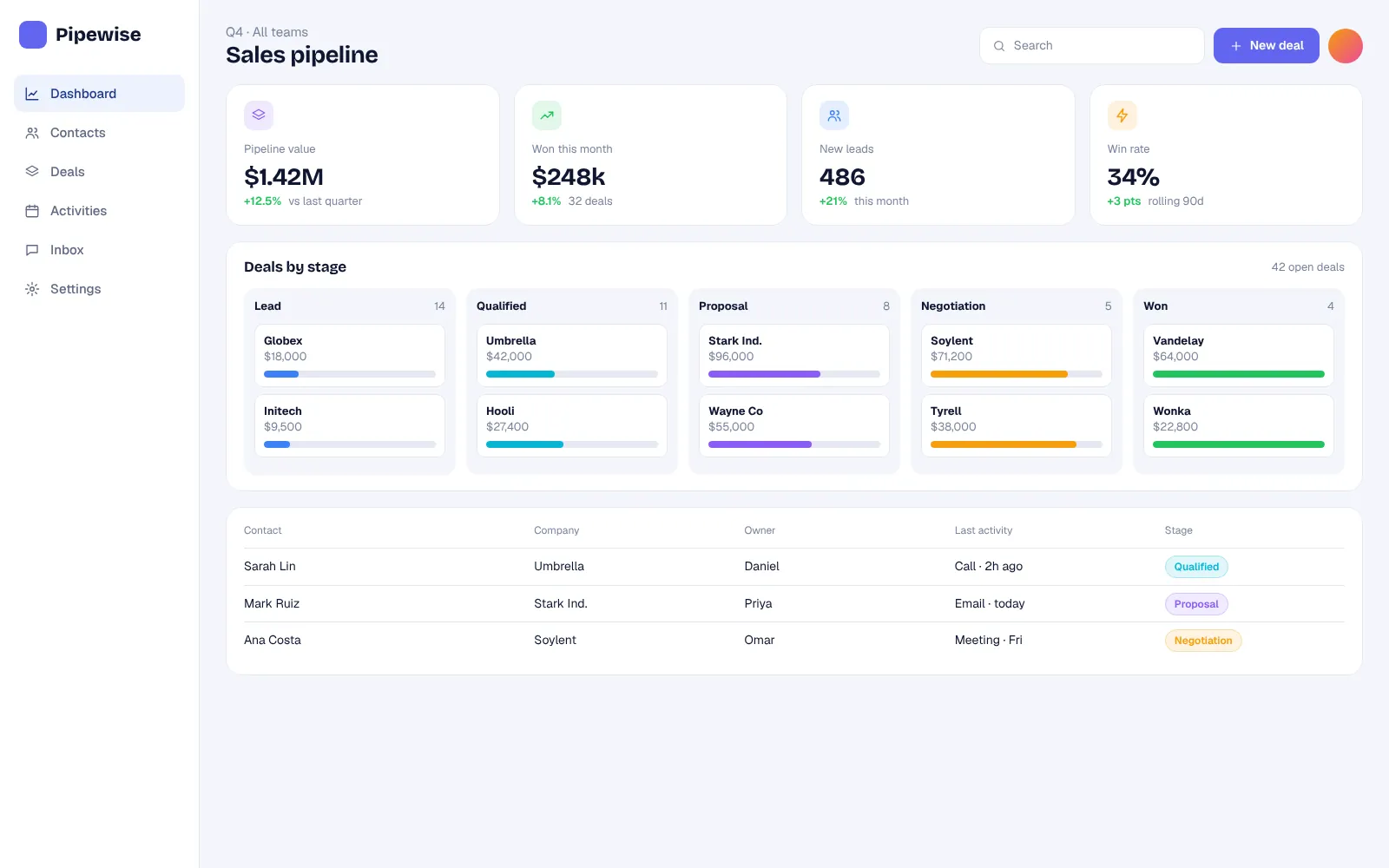Click the Umbrella company cell in table
Viewport: 1389px width, 868px height.
[559, 567]
